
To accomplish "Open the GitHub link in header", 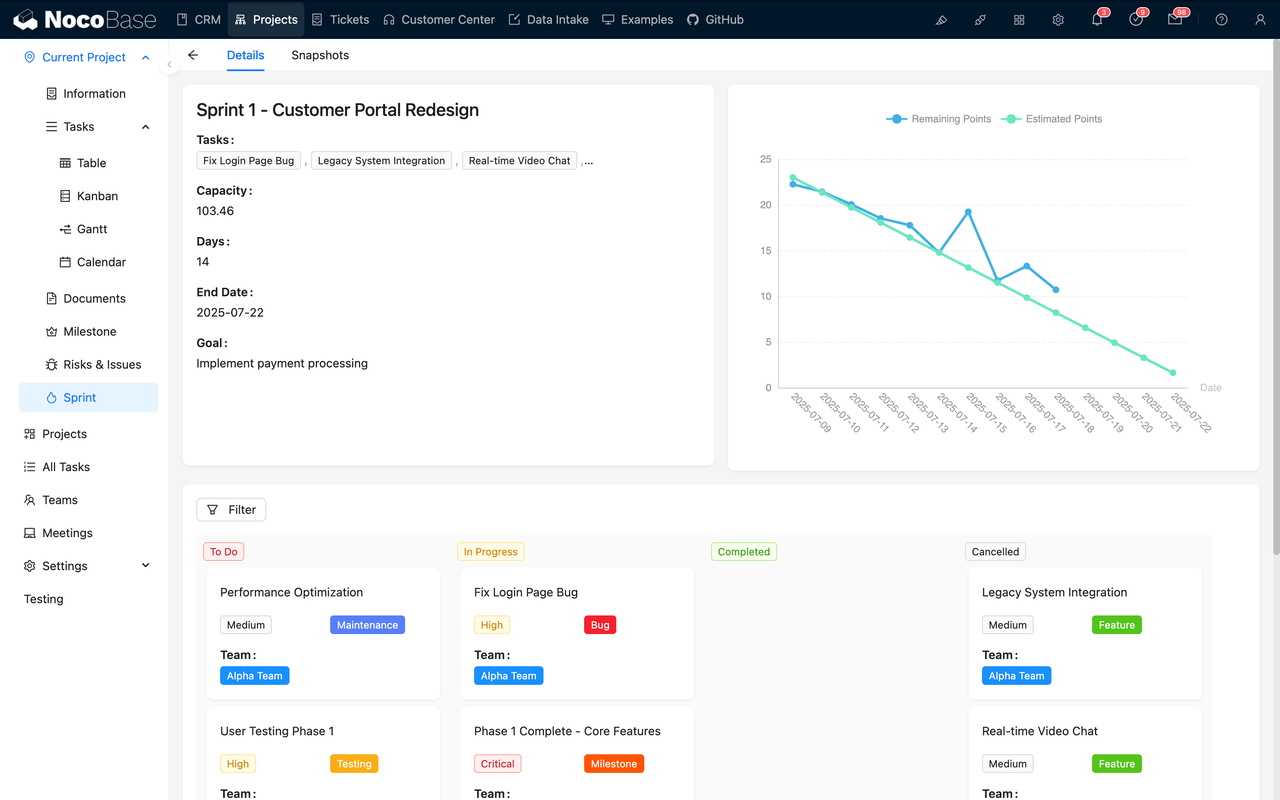I will point(716,19).
